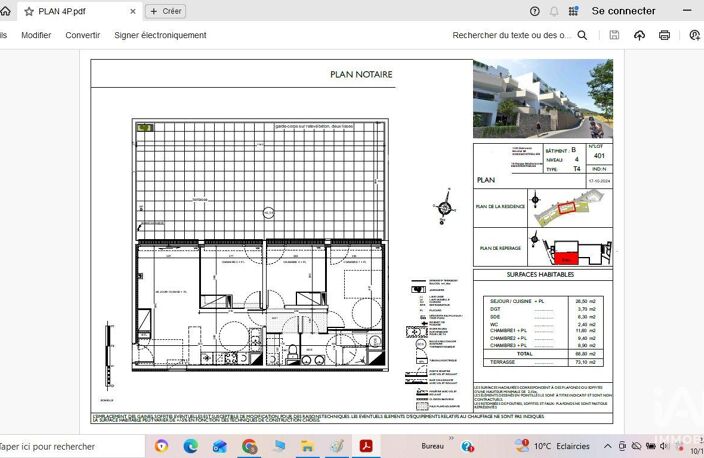Click the PLAN DE REPERAGE label
Image resolution: width=704 pixels, height=458 pixels.
(x=500, y=248)
